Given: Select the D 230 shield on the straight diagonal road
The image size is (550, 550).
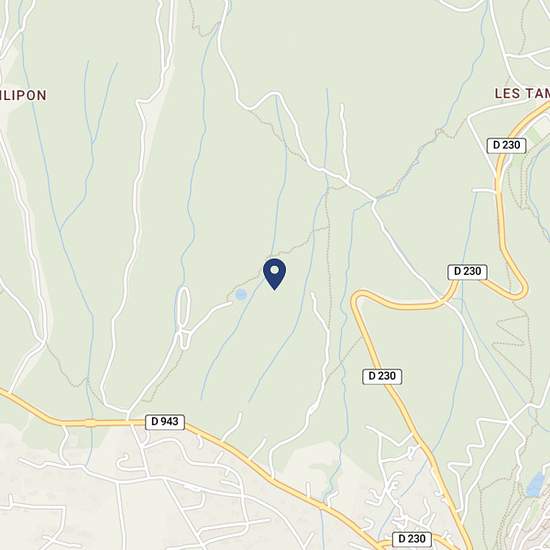Looking at the screenshot, I should [x=382, y=376].
